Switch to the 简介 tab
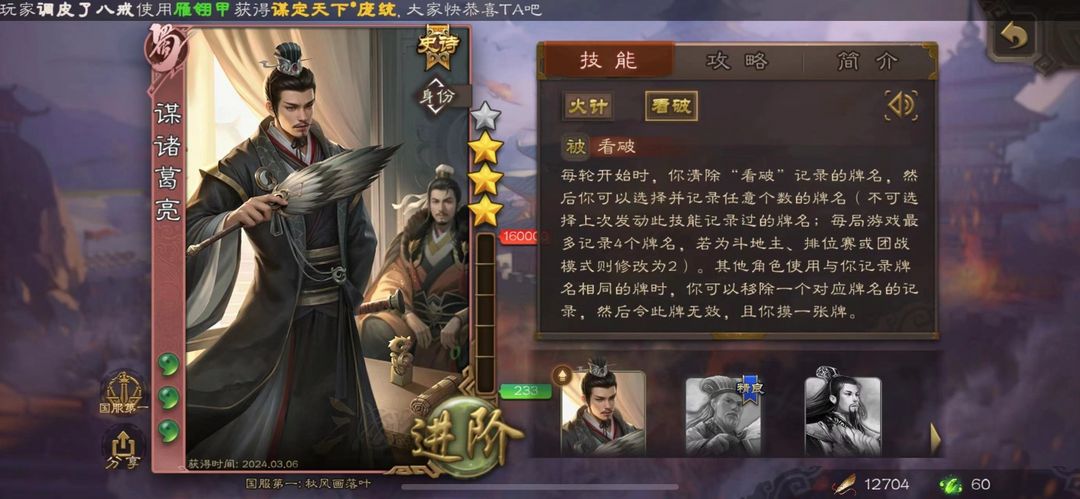1080x499 pixels. [x=867, y=61]
